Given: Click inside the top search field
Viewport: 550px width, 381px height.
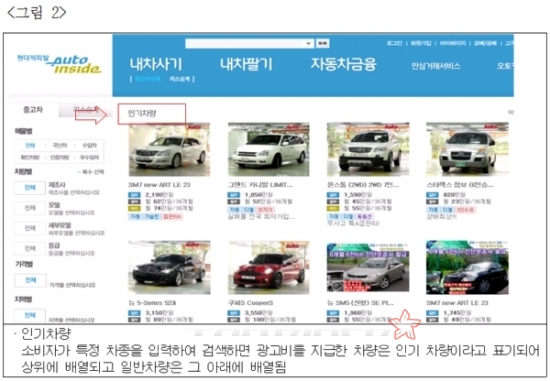Looking at the screenshot, I should (245, 44).
